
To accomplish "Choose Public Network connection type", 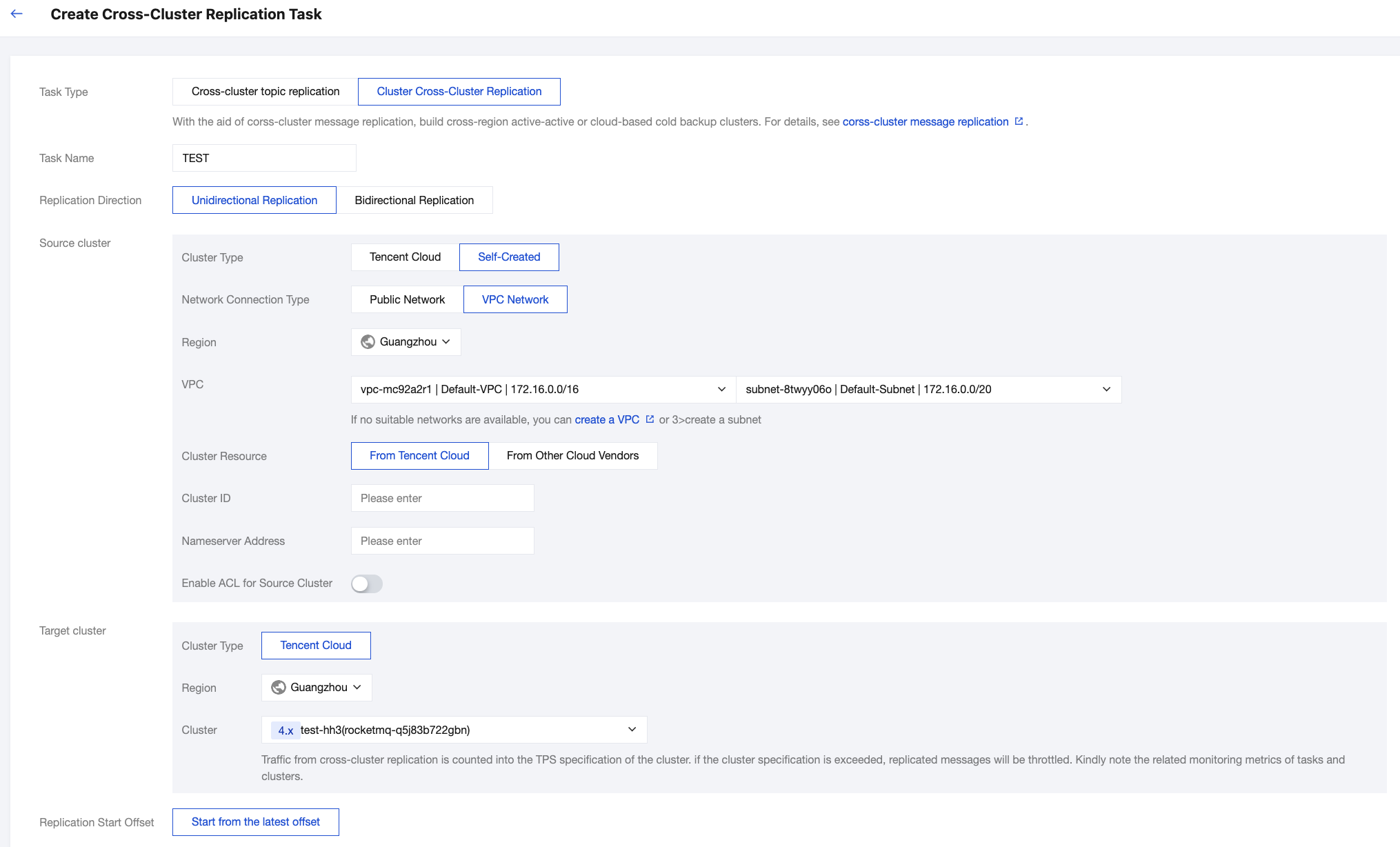I will tap(407, 299).
